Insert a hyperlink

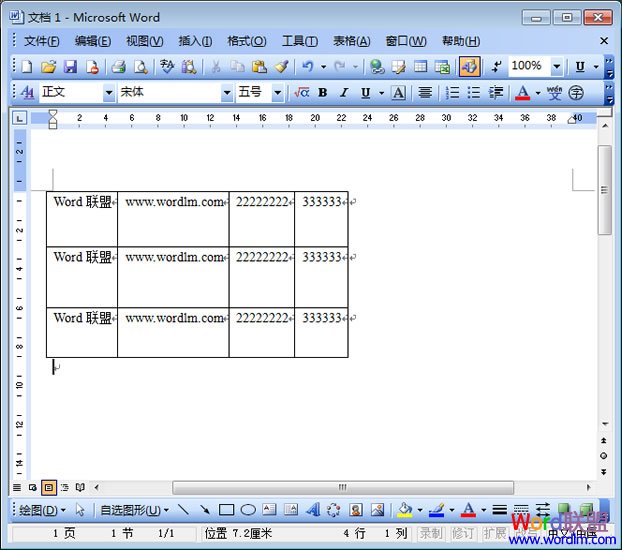click(376, 67)
